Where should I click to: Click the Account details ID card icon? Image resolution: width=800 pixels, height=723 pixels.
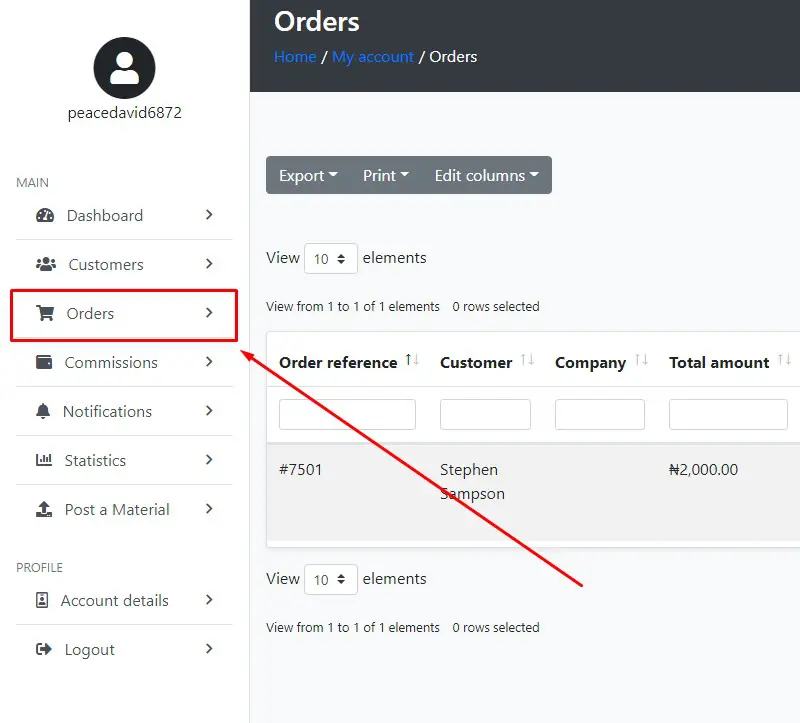42,600
